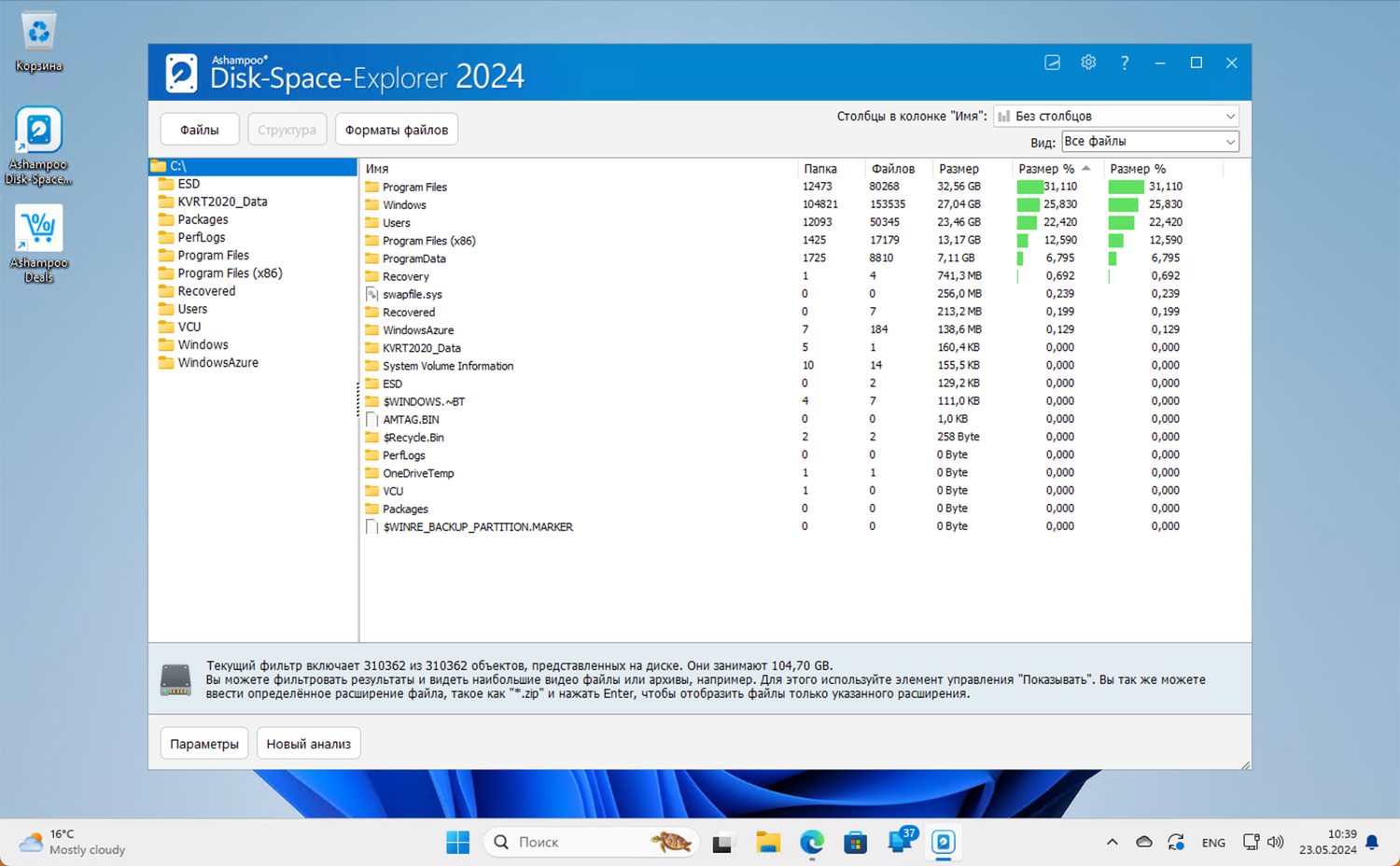Click the AMTAG.BIN file icon

[371, 419]
